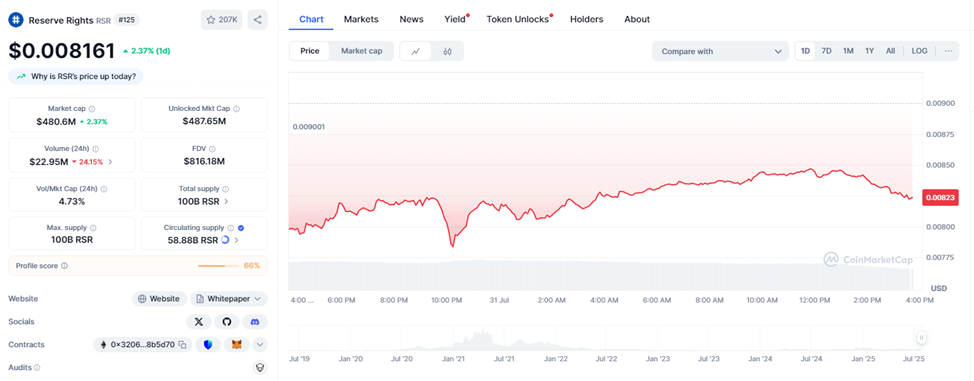Expand more contracts chevron
974x381 pixels.
(x=260, y=345)
